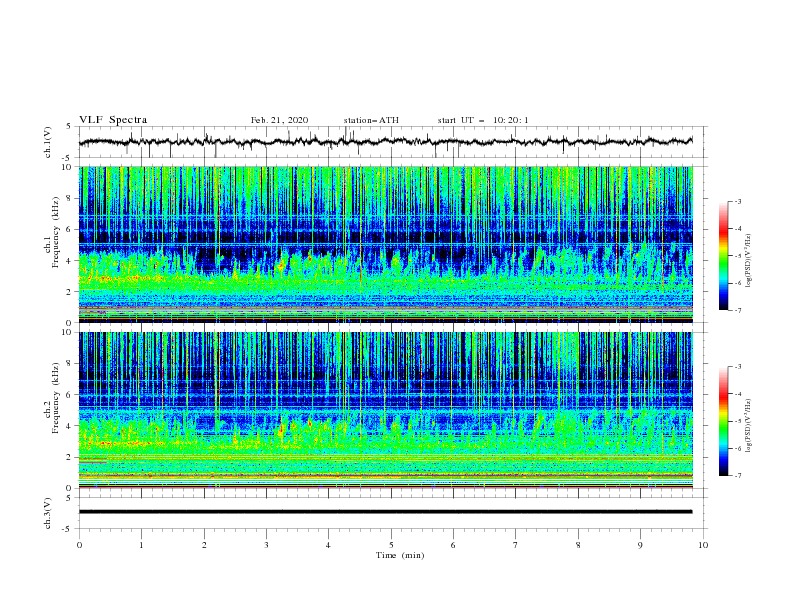The width and height of the screenshot is (792, 612).
Task: Click the ch.2 PSD color bar
Action: click(x=723, y=421)
